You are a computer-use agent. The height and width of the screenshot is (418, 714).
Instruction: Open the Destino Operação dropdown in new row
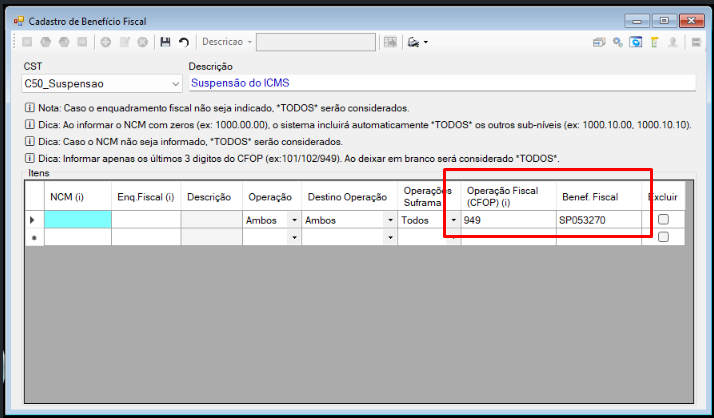point(390,238)
